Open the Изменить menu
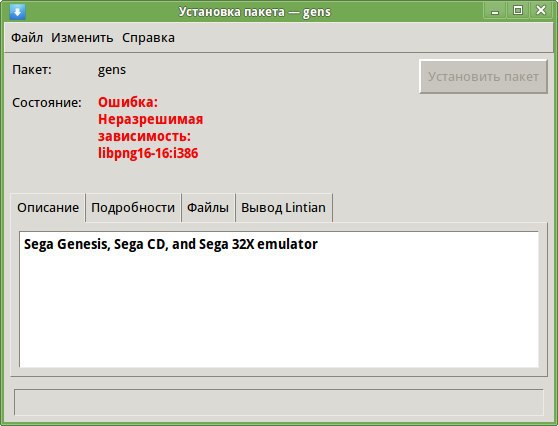The height and width of the screenshot is (426, 558). pyautogui.click(x=82, y=38)
